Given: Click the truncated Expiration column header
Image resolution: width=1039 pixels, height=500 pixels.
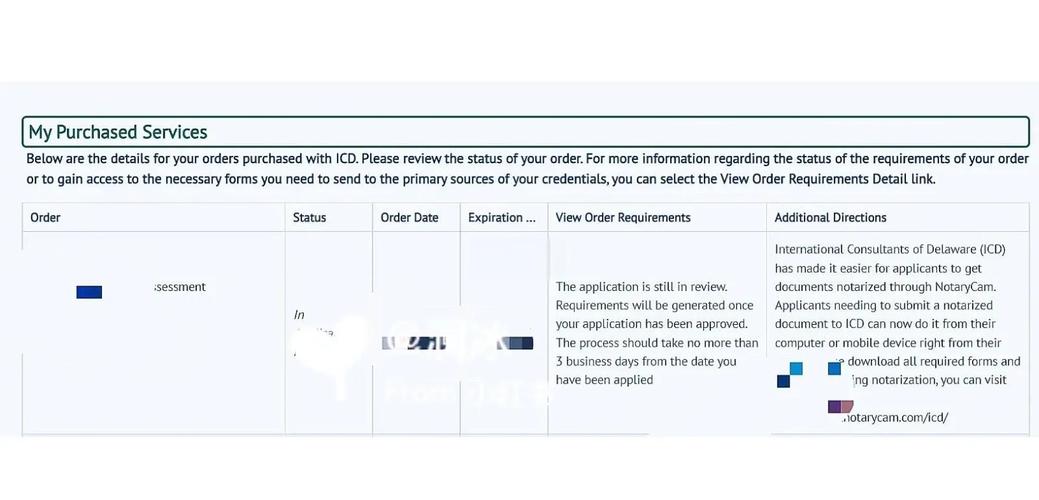Looking at the screenshot, I should (501, 217).
